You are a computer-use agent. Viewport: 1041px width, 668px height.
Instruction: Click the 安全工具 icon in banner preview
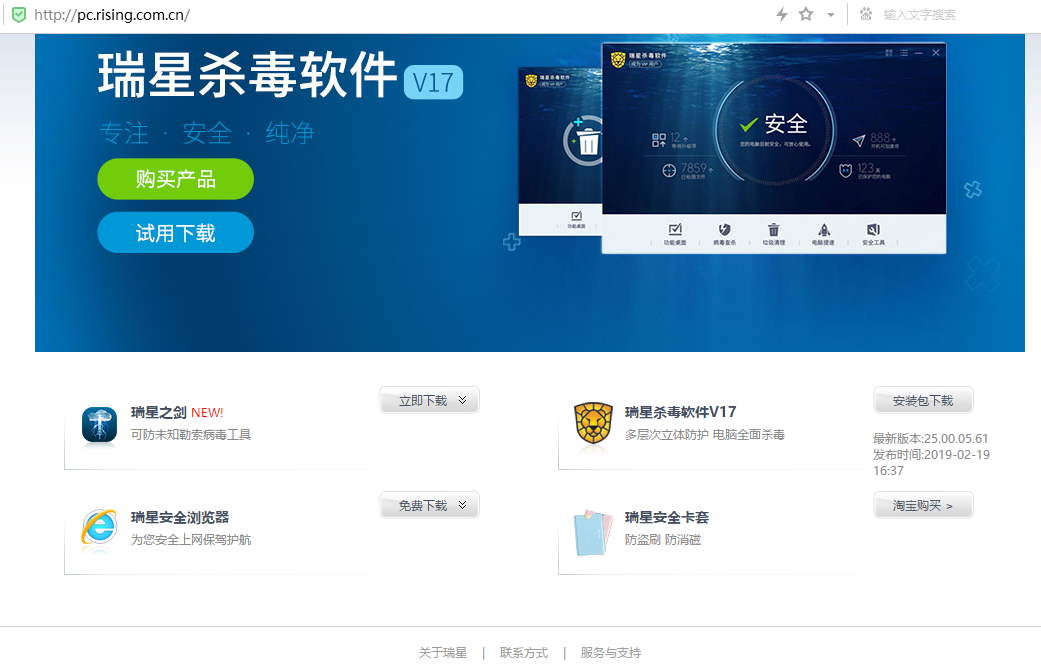pos(873,230)
